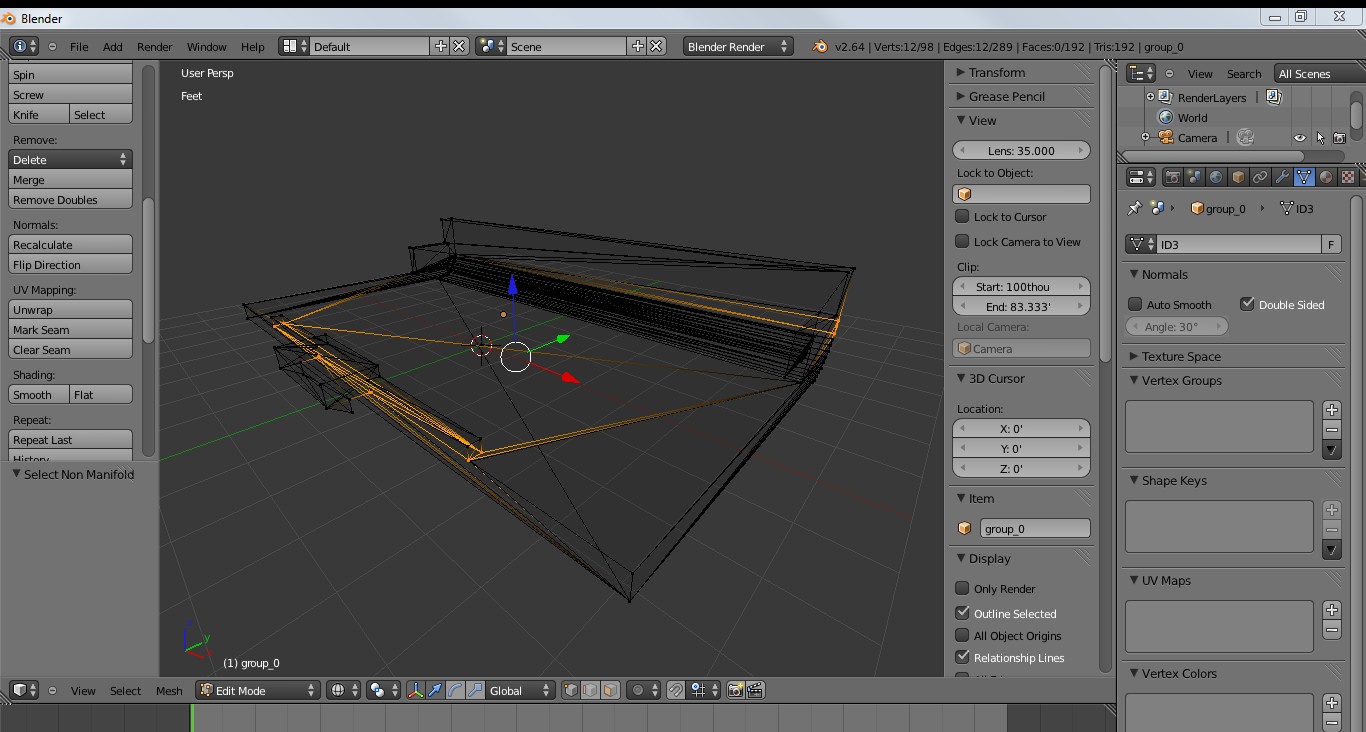Screen dimensions: 1366x732
Task: Click the RenderLayers data icon in outliner
Action: 1274,97
